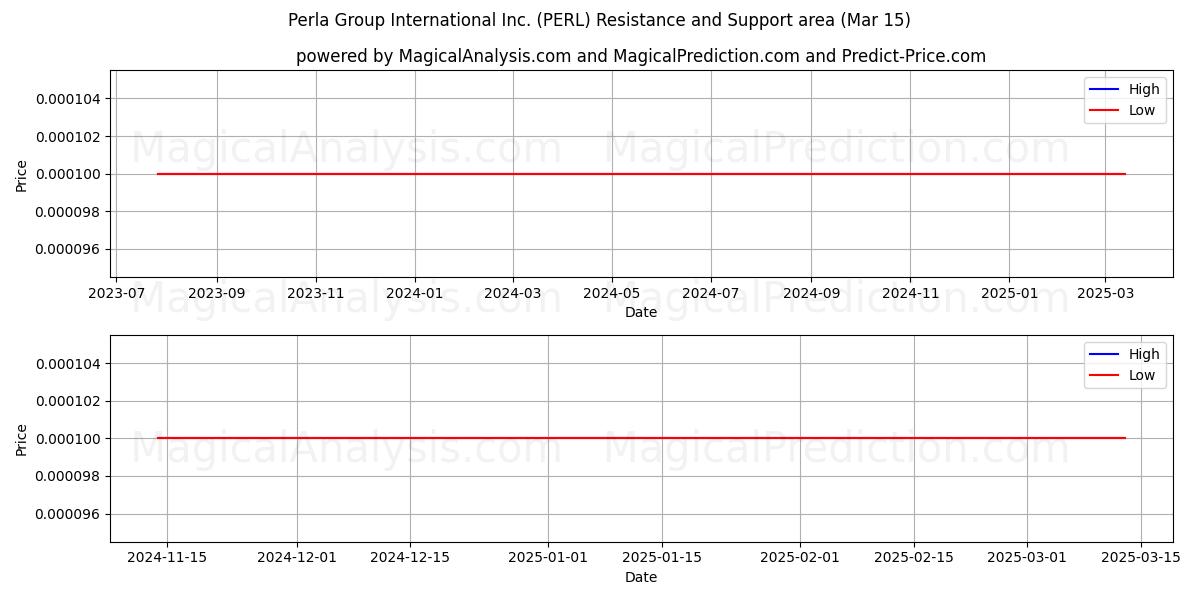Pick the 2025-02-15 date tick label
This screenshot has height=600, width=1200.
[x=913, y=558]
